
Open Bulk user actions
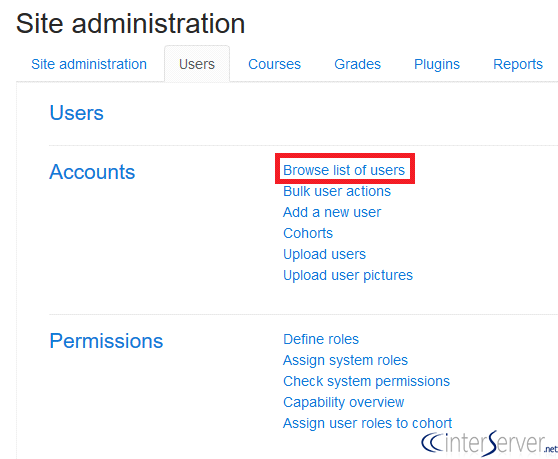pos(337,191)
